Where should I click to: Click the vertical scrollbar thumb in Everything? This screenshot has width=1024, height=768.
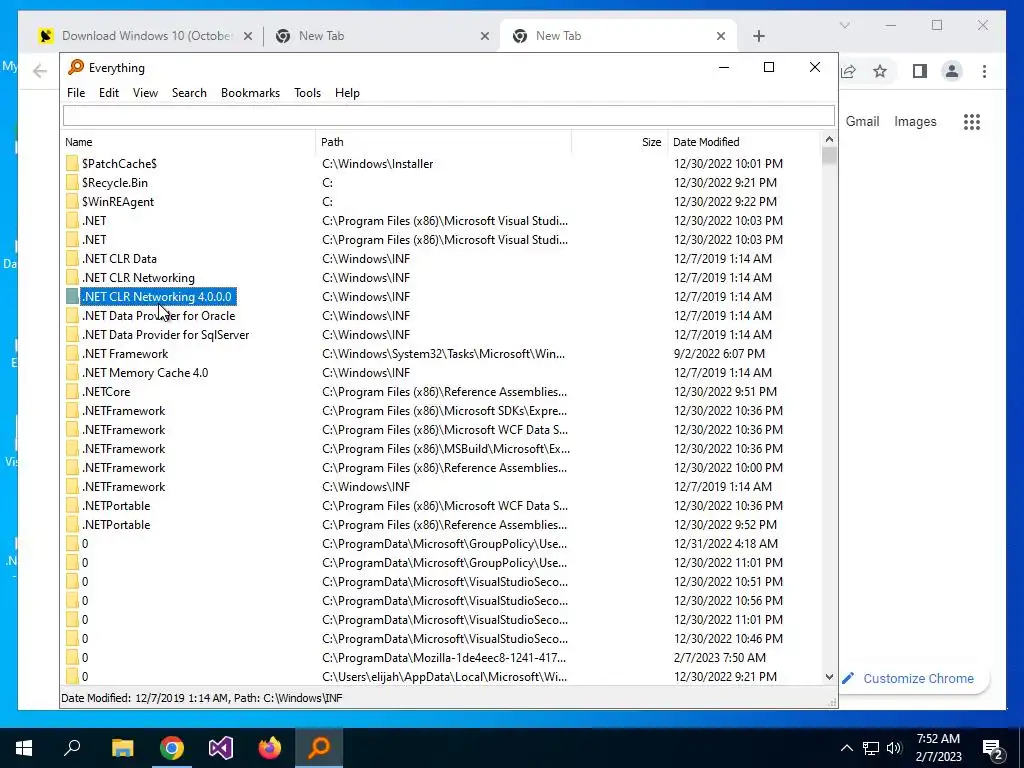click(829, 156)
